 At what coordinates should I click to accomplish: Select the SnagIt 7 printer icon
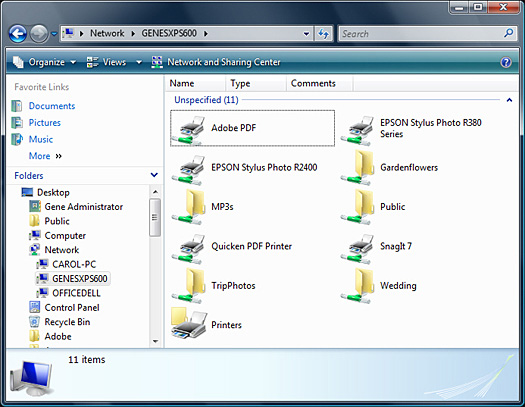(357, 248)
